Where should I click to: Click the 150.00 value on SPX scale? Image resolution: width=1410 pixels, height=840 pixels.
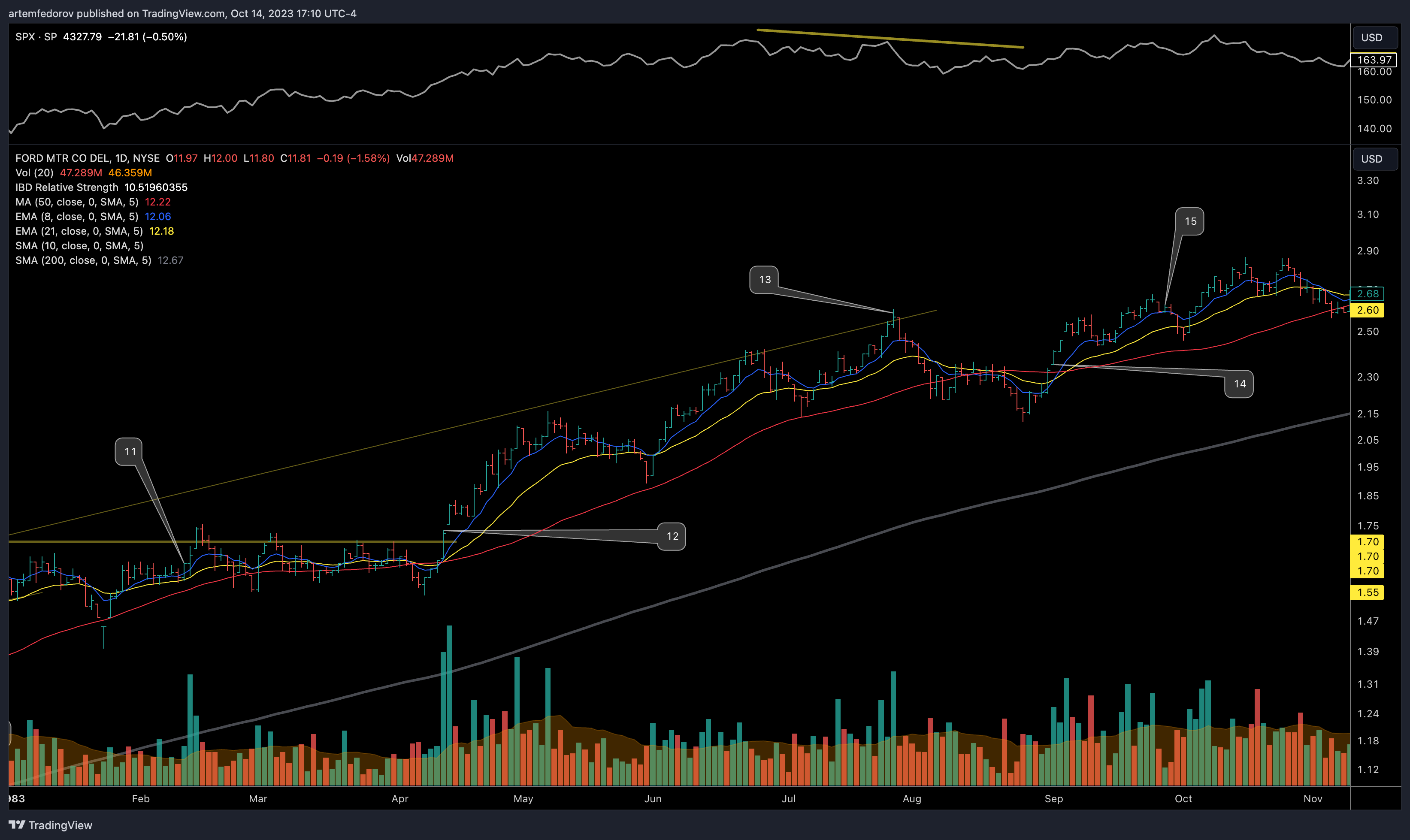tap(1374, 100)
